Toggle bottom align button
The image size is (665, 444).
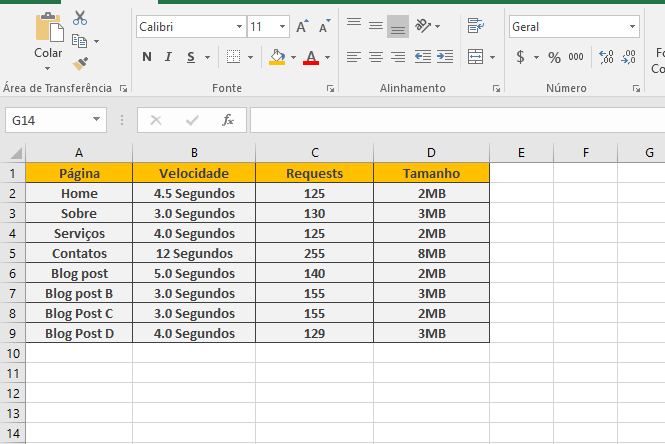398,26
